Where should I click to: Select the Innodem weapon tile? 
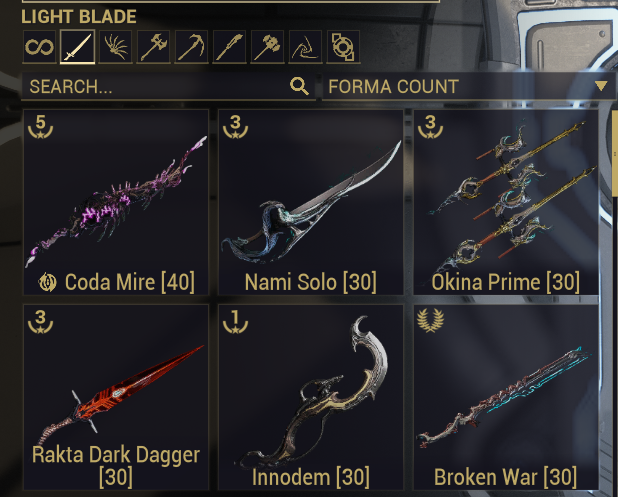(x=311, y=397)
